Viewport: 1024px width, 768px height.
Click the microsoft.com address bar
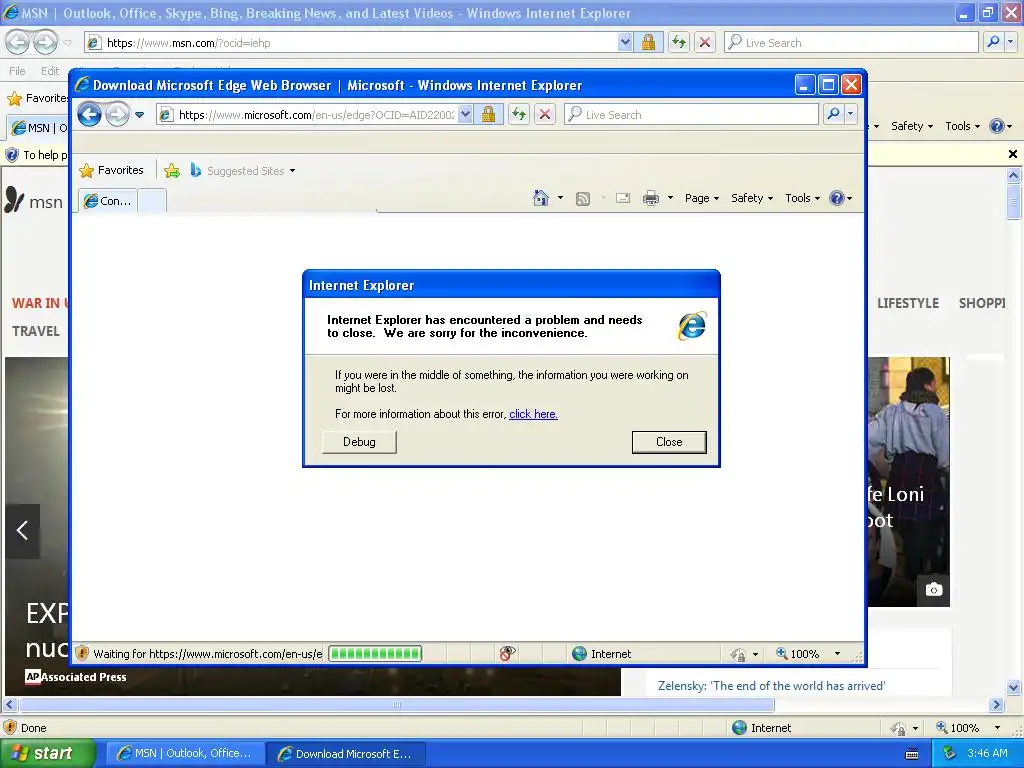click(x=307, y=115)
